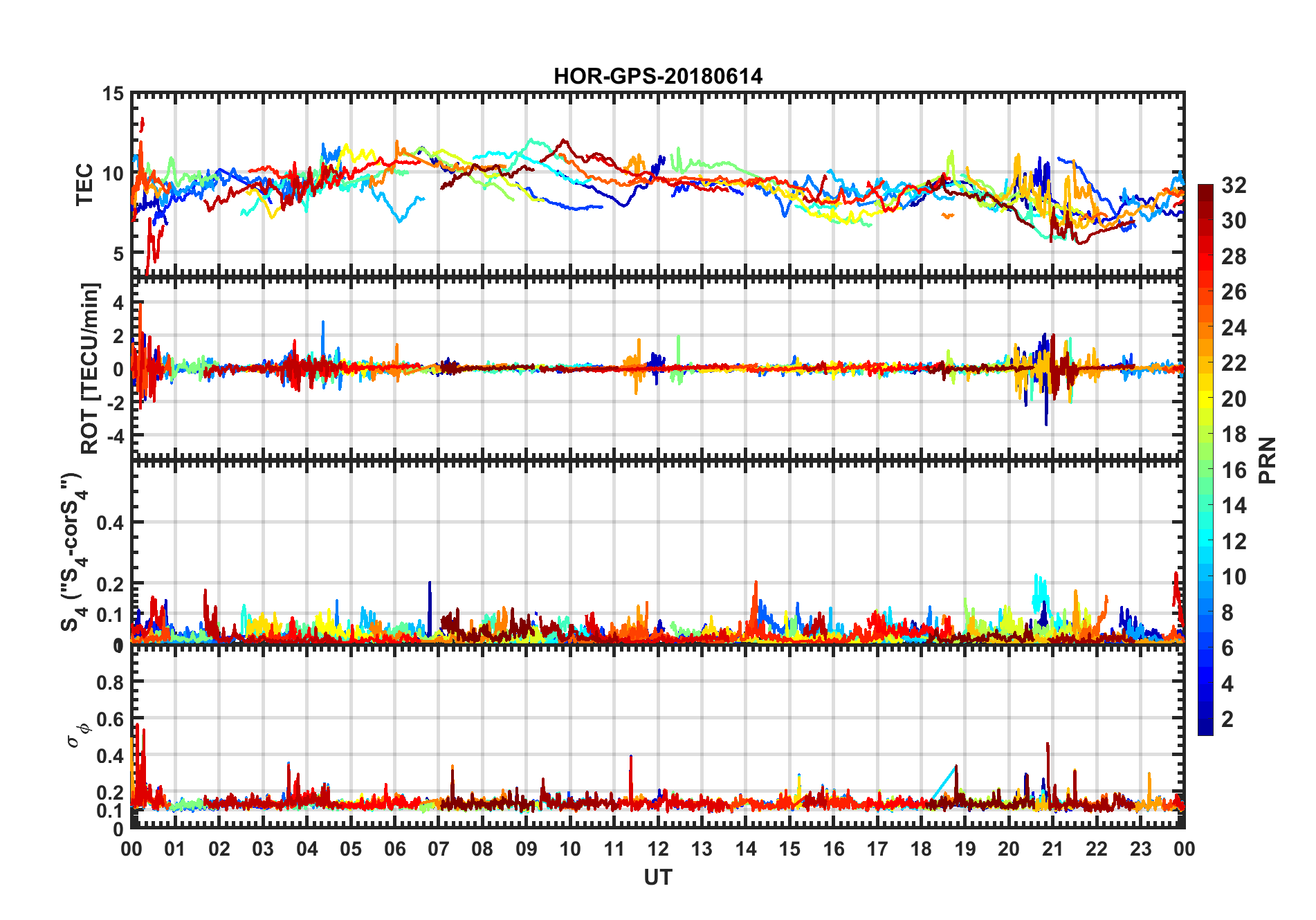1316x920 pixels.
Task: Click colorbar tick label 6
Action: [x=1227, y=648]
